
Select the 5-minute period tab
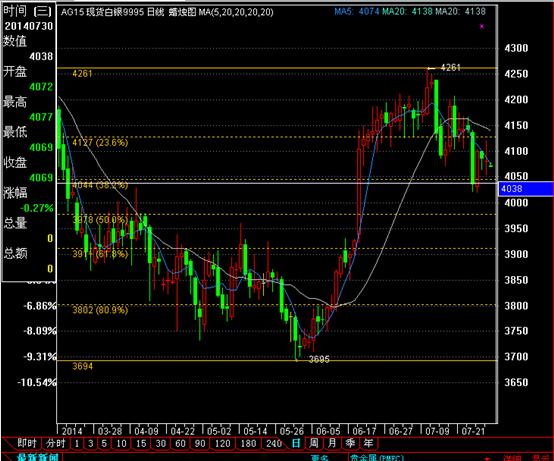click(104, 443)
